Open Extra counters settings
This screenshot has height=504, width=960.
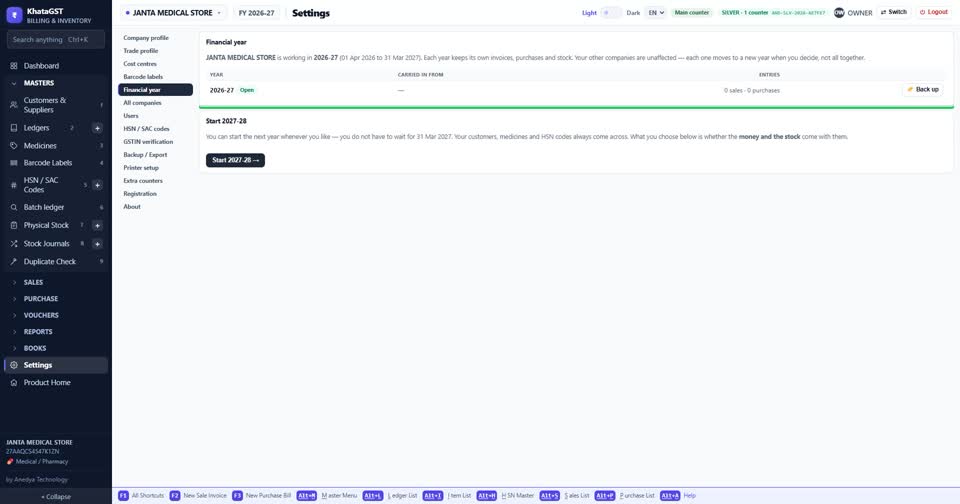tap(156, 181)
